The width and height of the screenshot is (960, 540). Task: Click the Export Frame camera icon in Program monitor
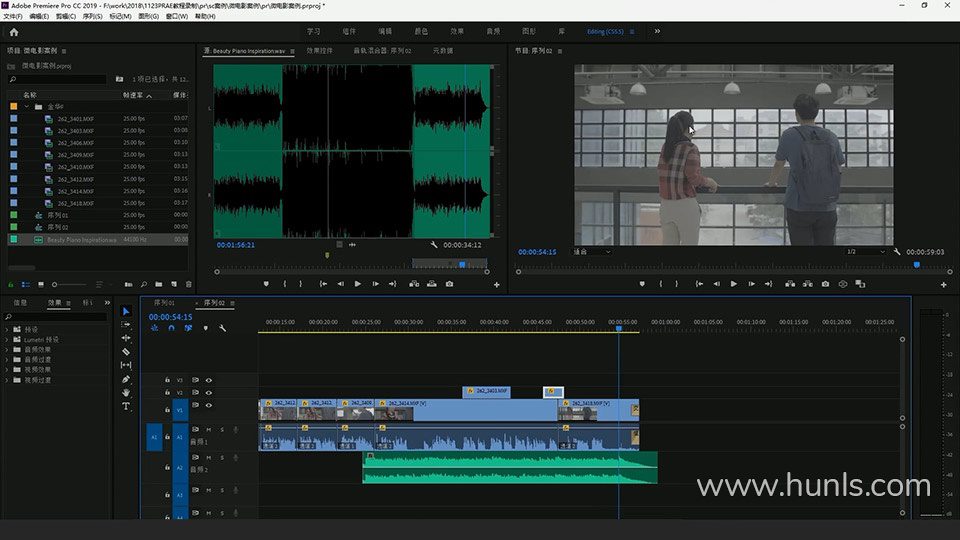click(825, 284)
